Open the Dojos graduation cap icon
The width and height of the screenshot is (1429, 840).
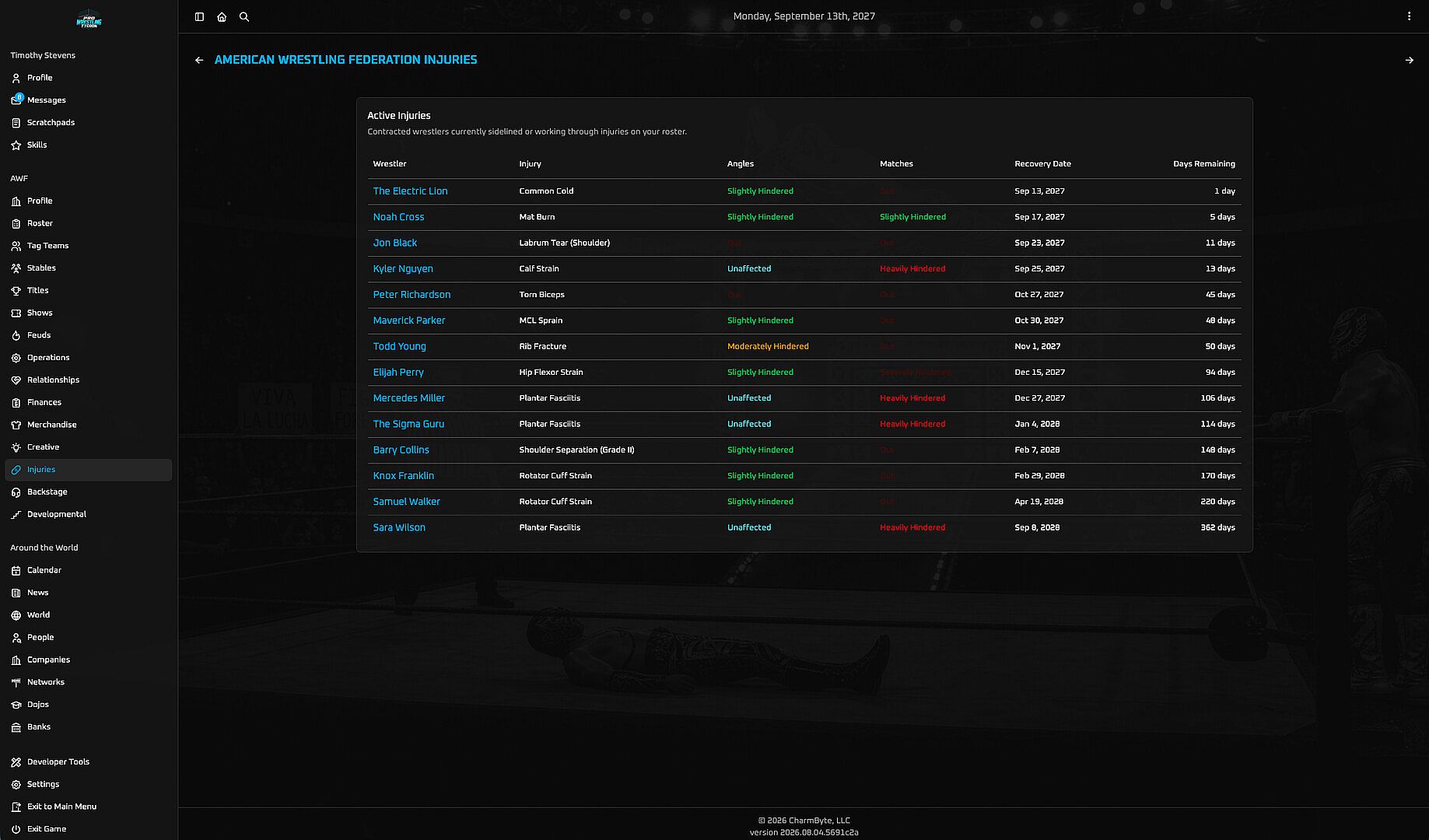pyautogui.click(x=16, y=705)
